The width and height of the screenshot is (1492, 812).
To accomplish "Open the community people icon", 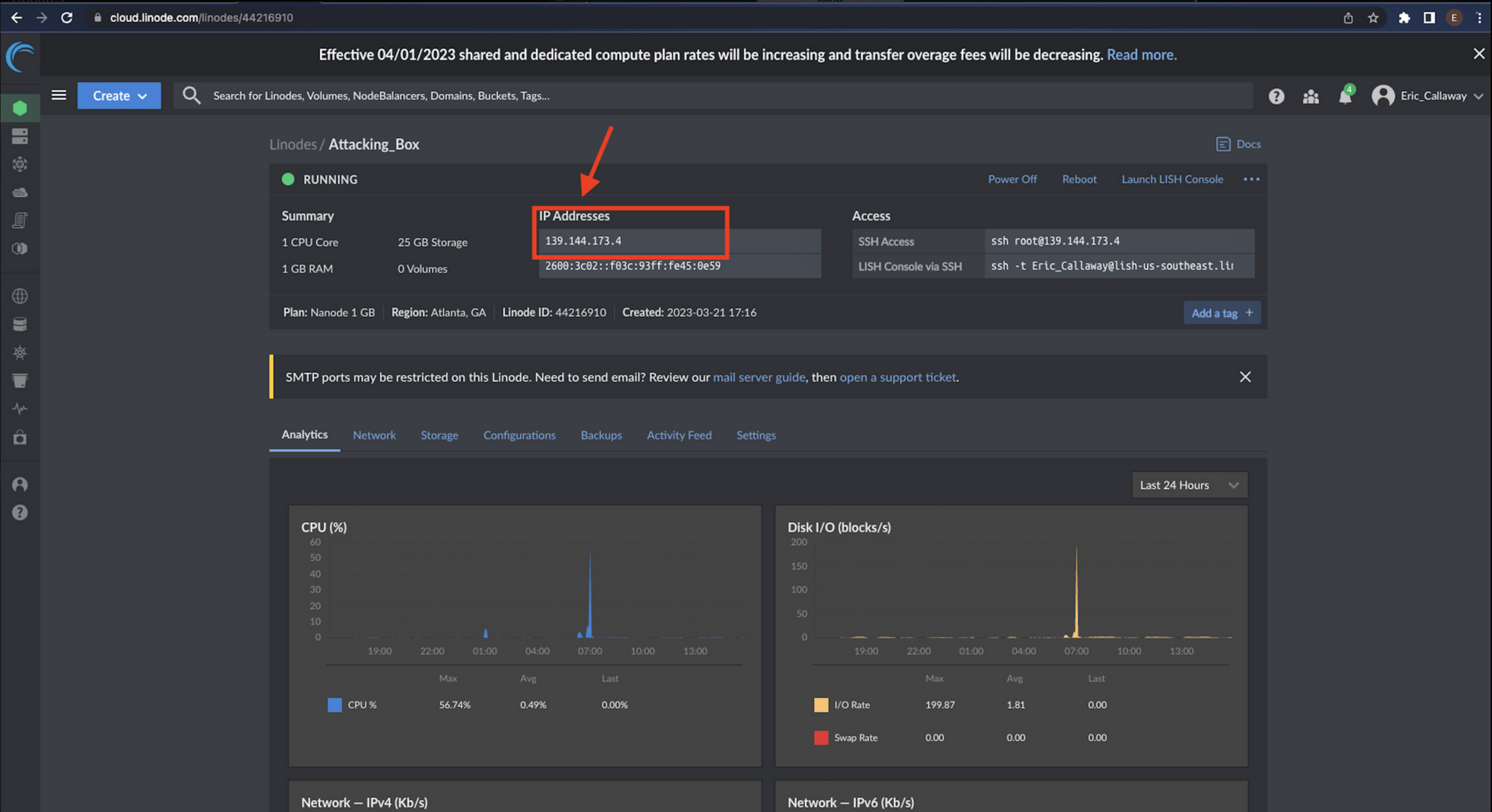I will (x=1311, y=96).
